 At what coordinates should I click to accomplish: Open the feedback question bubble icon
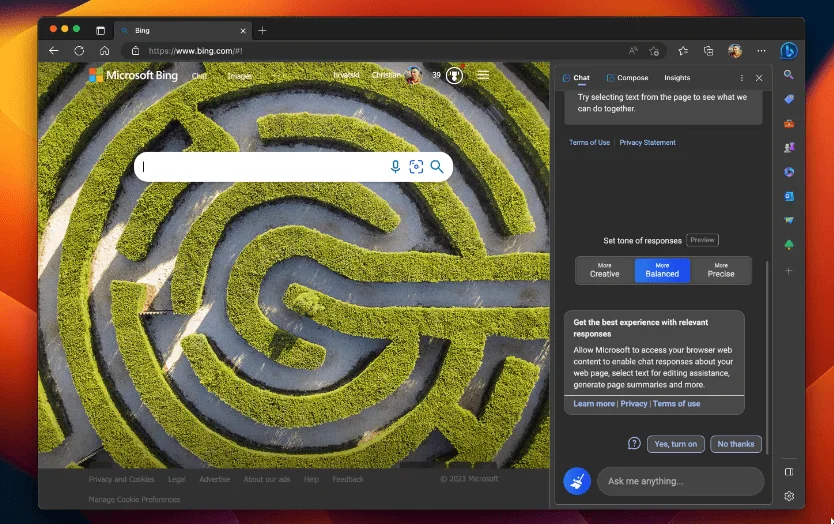pyautogui.click(x=634, y=443)
